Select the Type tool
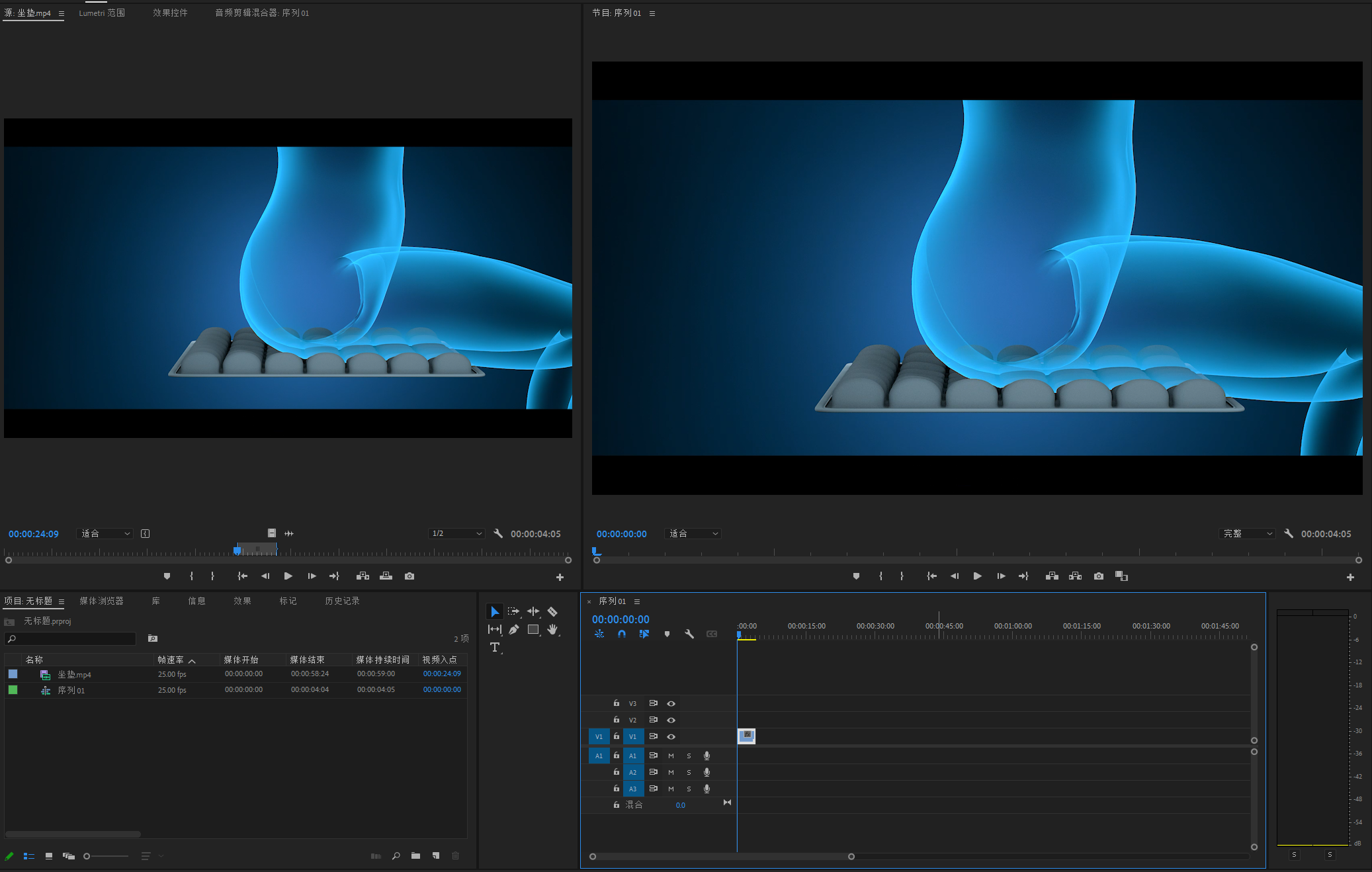 tap(495, 647)
